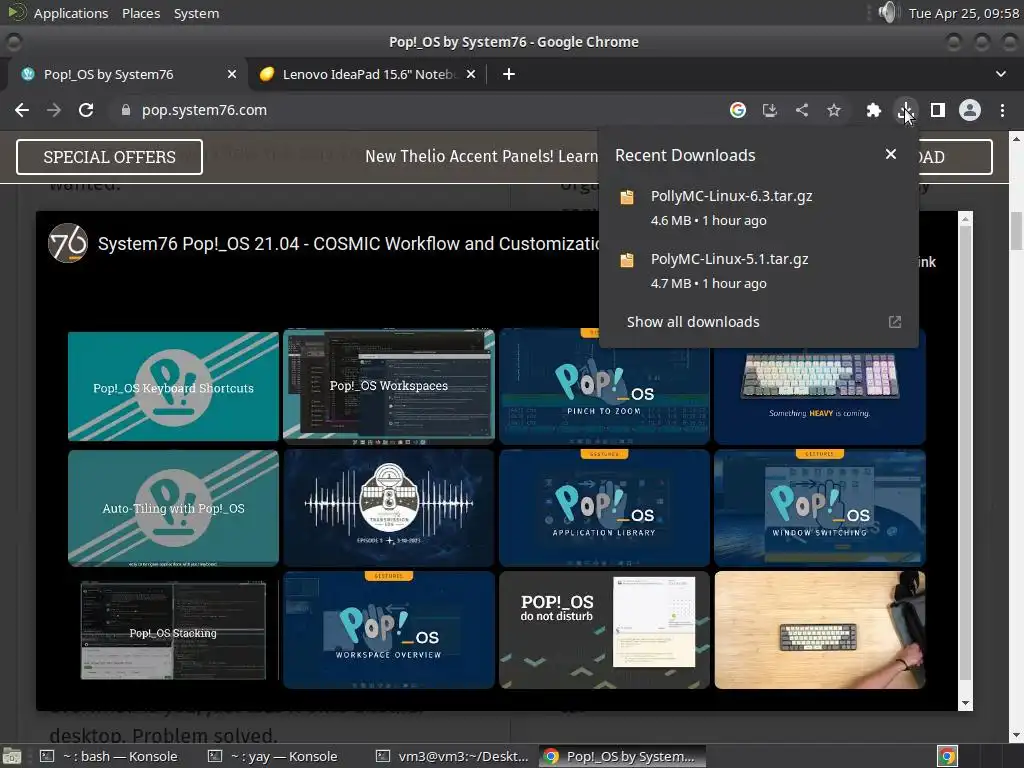Close the Lenovo IdeaPad tab
The image size is (1024, 768).
pyautogui.click(x=471, y=74)
